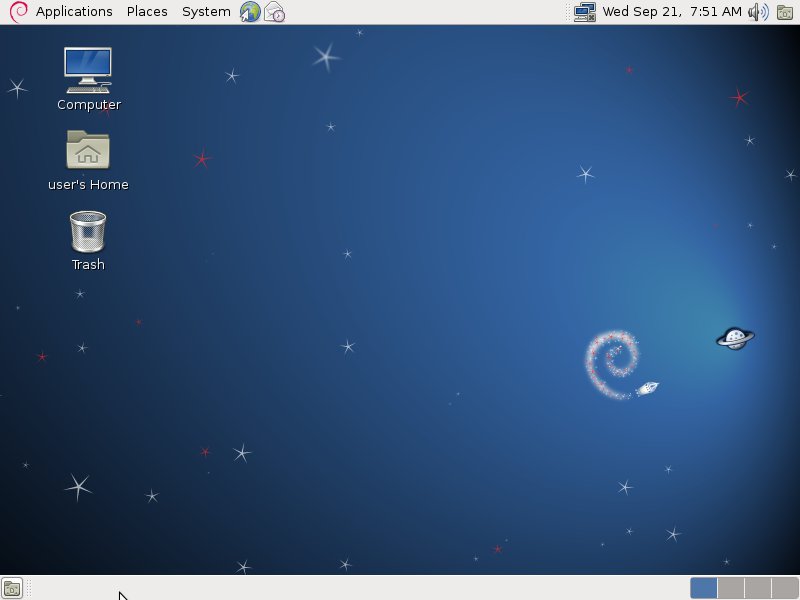
Task: Click the "Computer" label text
Action: click(89, 105)
